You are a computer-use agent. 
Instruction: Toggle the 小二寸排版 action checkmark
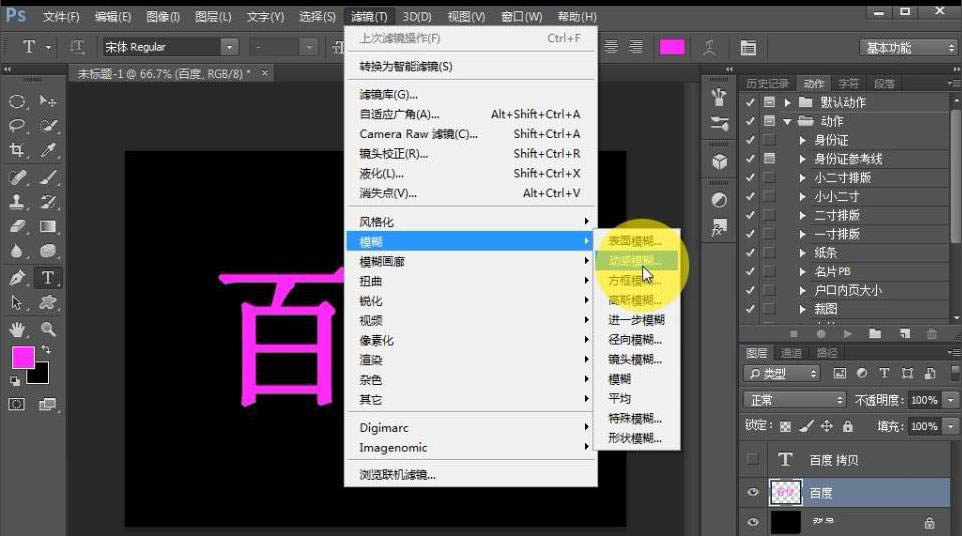[750, 178]
